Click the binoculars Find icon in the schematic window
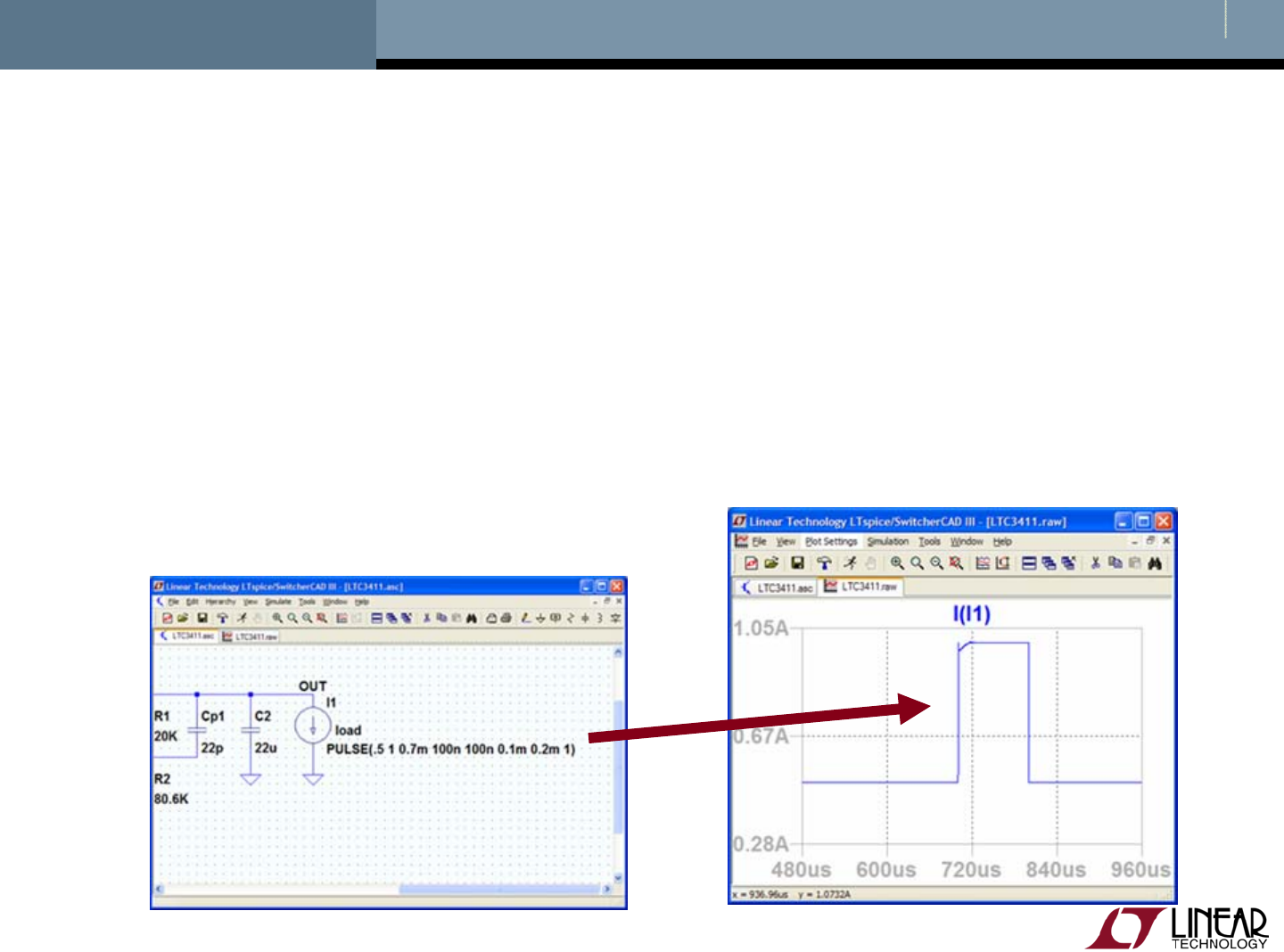This screenshot has height=952, width=1284. pos(472,618)
